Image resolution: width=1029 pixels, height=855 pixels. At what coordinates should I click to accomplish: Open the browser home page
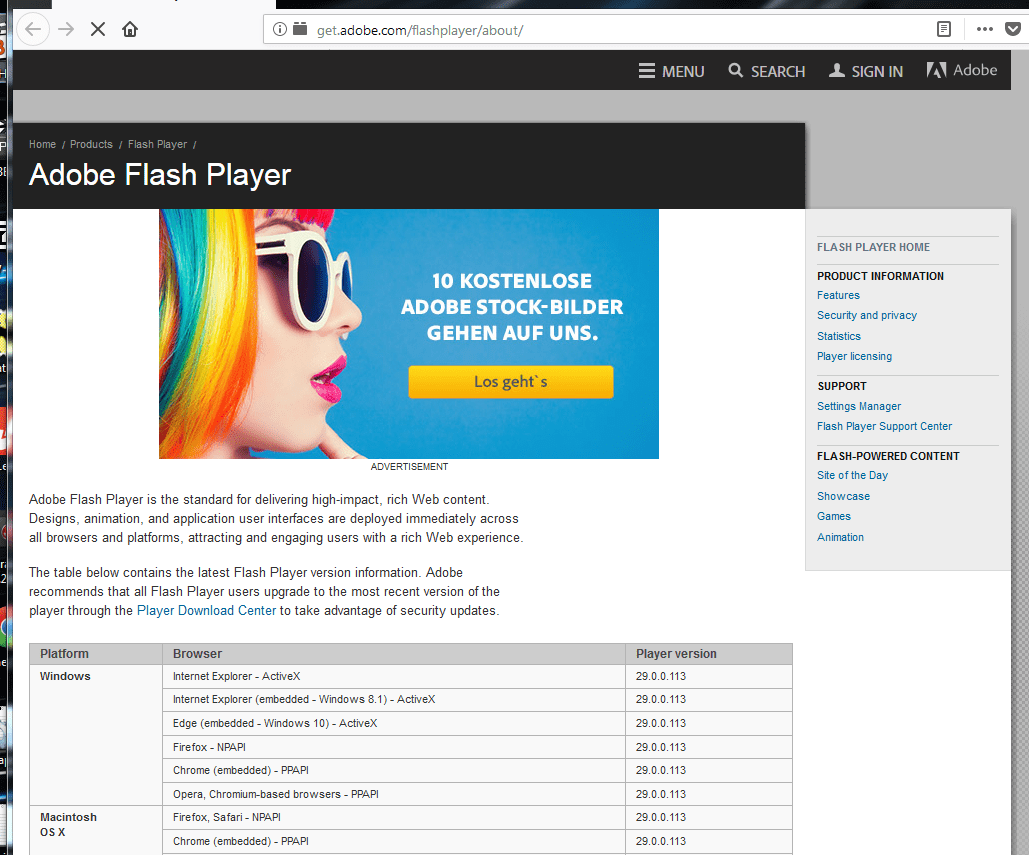[x=129, y=29]
